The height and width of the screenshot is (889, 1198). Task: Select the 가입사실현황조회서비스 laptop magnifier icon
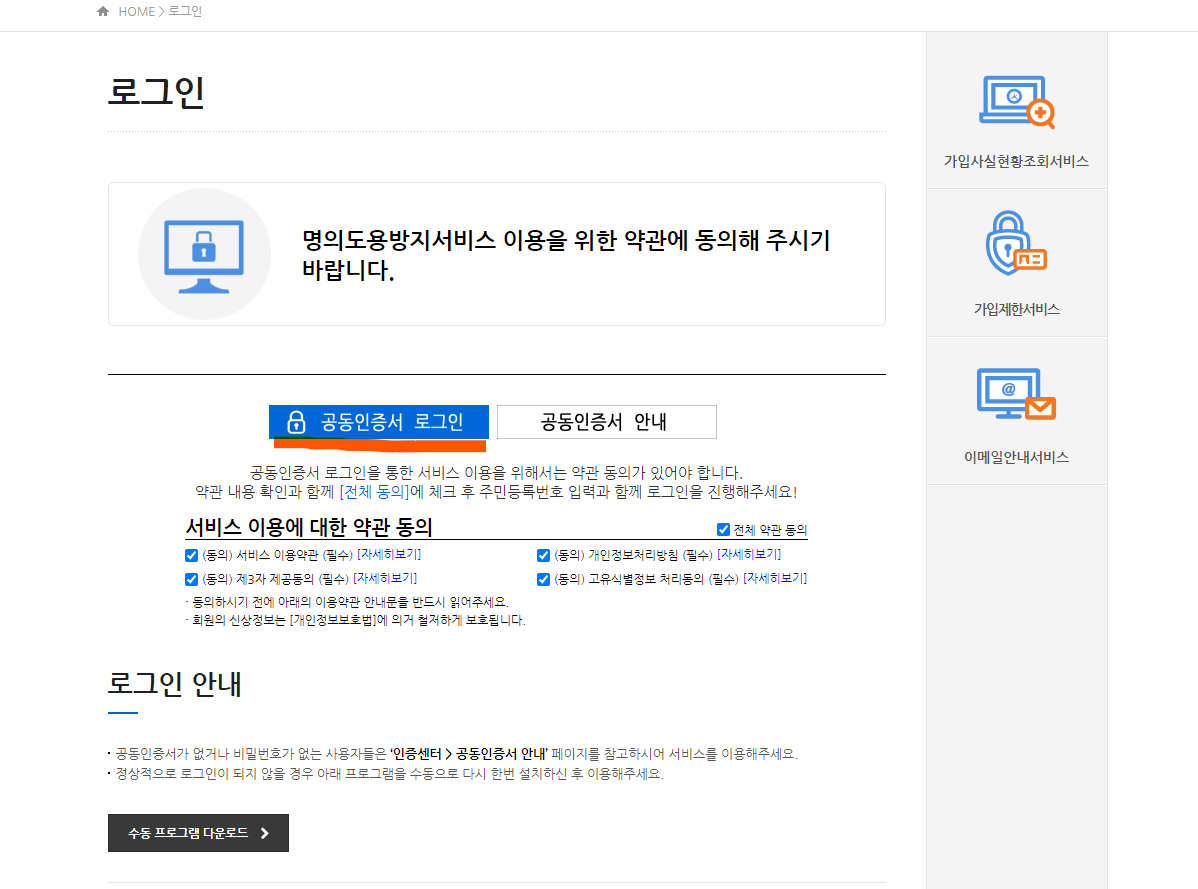1015,101
